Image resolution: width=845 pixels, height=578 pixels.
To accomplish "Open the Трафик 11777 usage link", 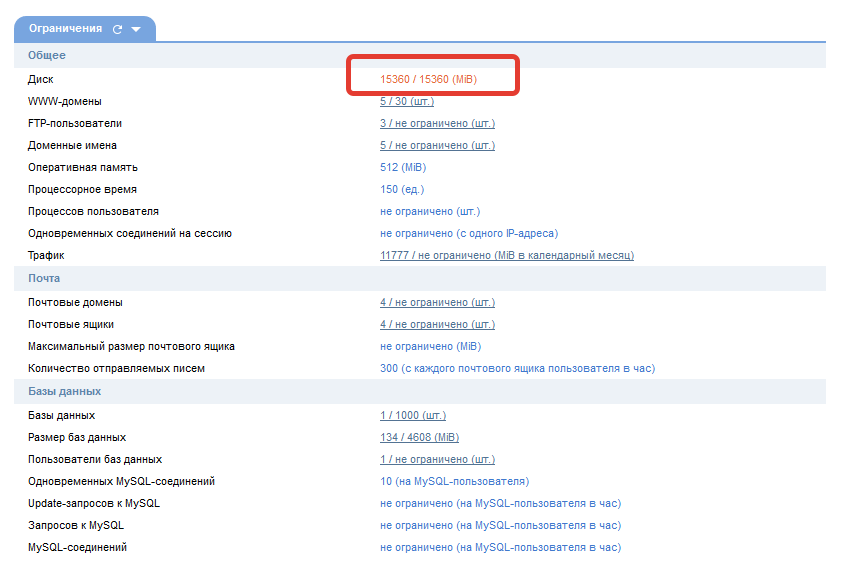I will pyautogui.click(x=506, y=256).
